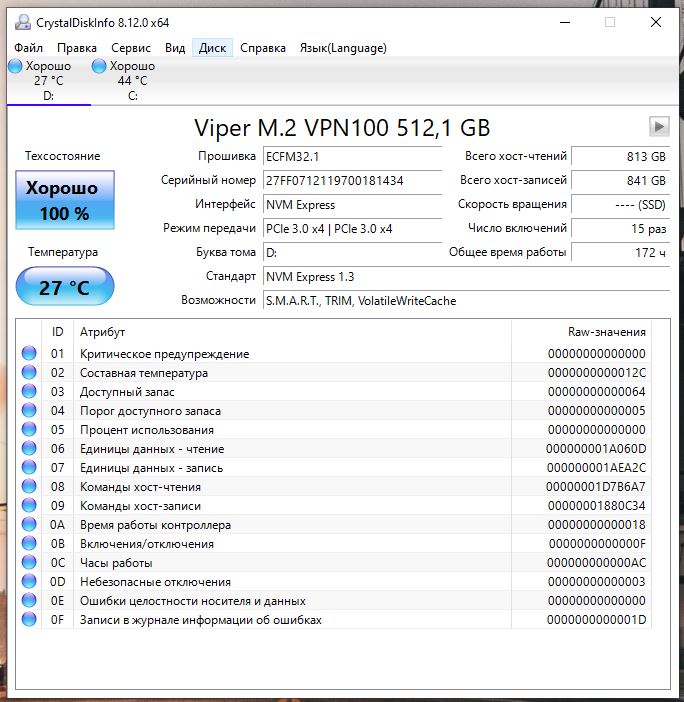Click the transfer mode field PCIe 3.0 x4
The height and width of the screenshot is (702, 684).
pos(352,229)
